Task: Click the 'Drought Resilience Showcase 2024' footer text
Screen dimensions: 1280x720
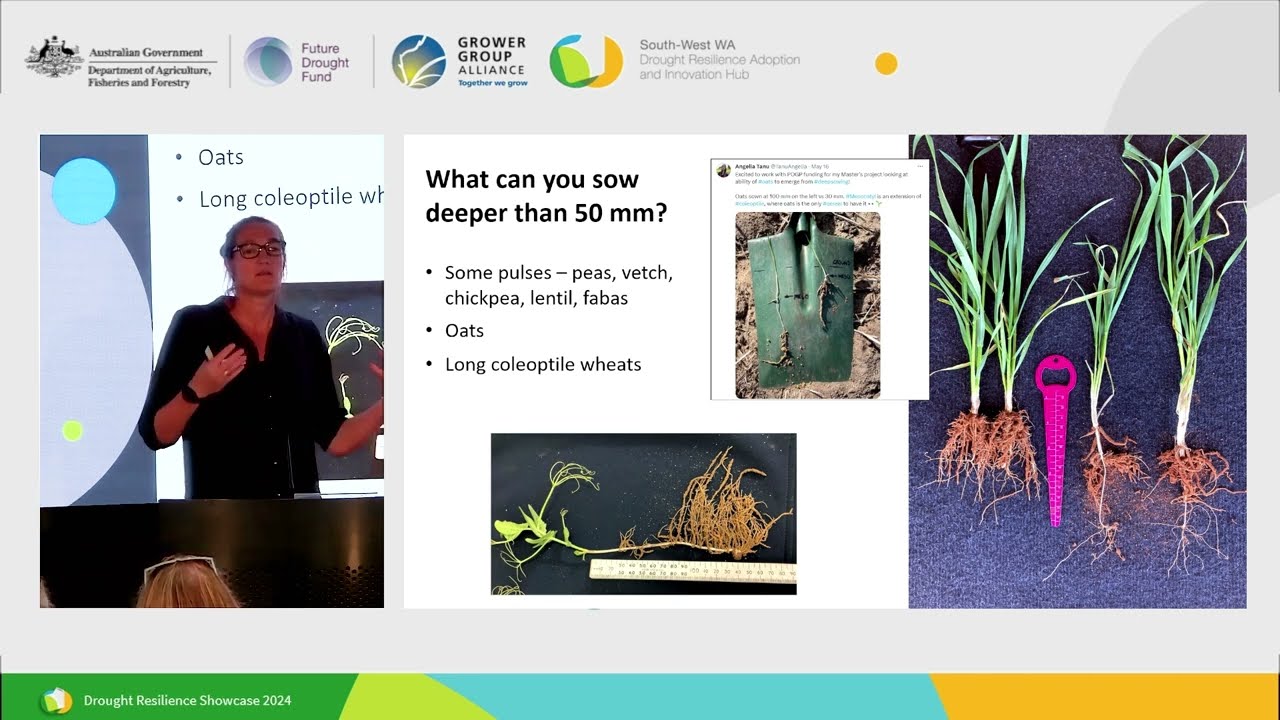Action: (187, 701)
